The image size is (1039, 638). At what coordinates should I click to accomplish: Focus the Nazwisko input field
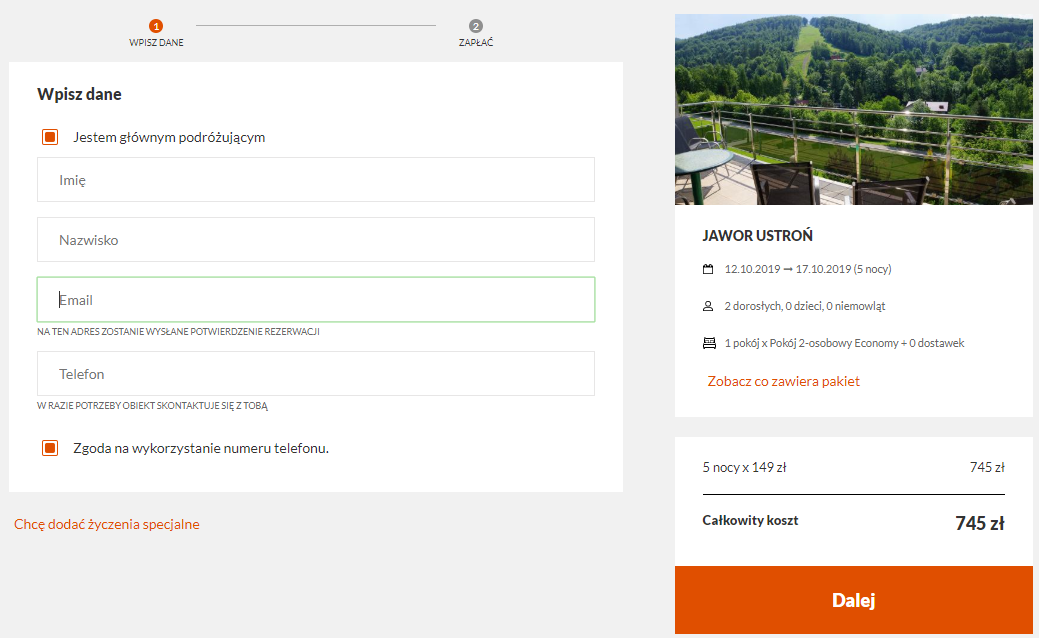pyautogui.click(x=316, y=240)
